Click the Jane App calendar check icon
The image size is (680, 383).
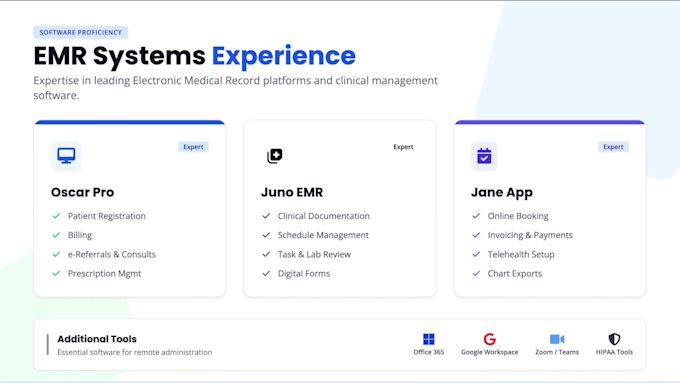coord(484,156)
